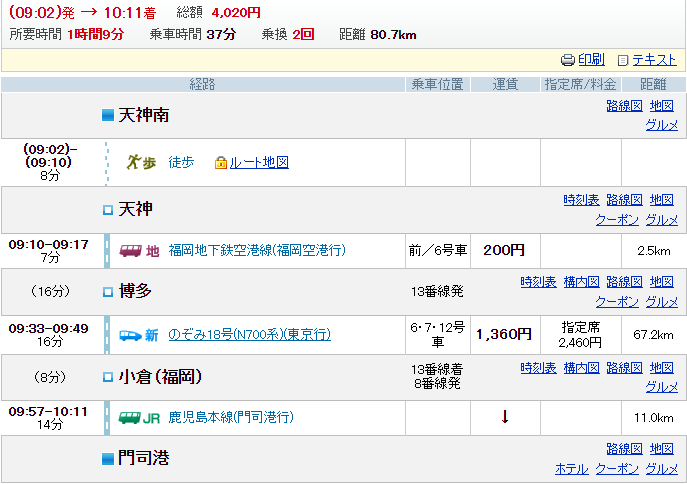Viewport: 687px width, 484px height.
Task: Open ホテル link for 門司港 station
Action: (571, 468)
